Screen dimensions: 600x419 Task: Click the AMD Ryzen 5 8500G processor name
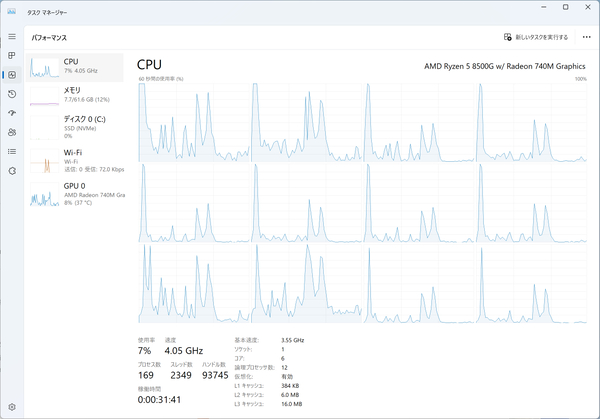505,66
